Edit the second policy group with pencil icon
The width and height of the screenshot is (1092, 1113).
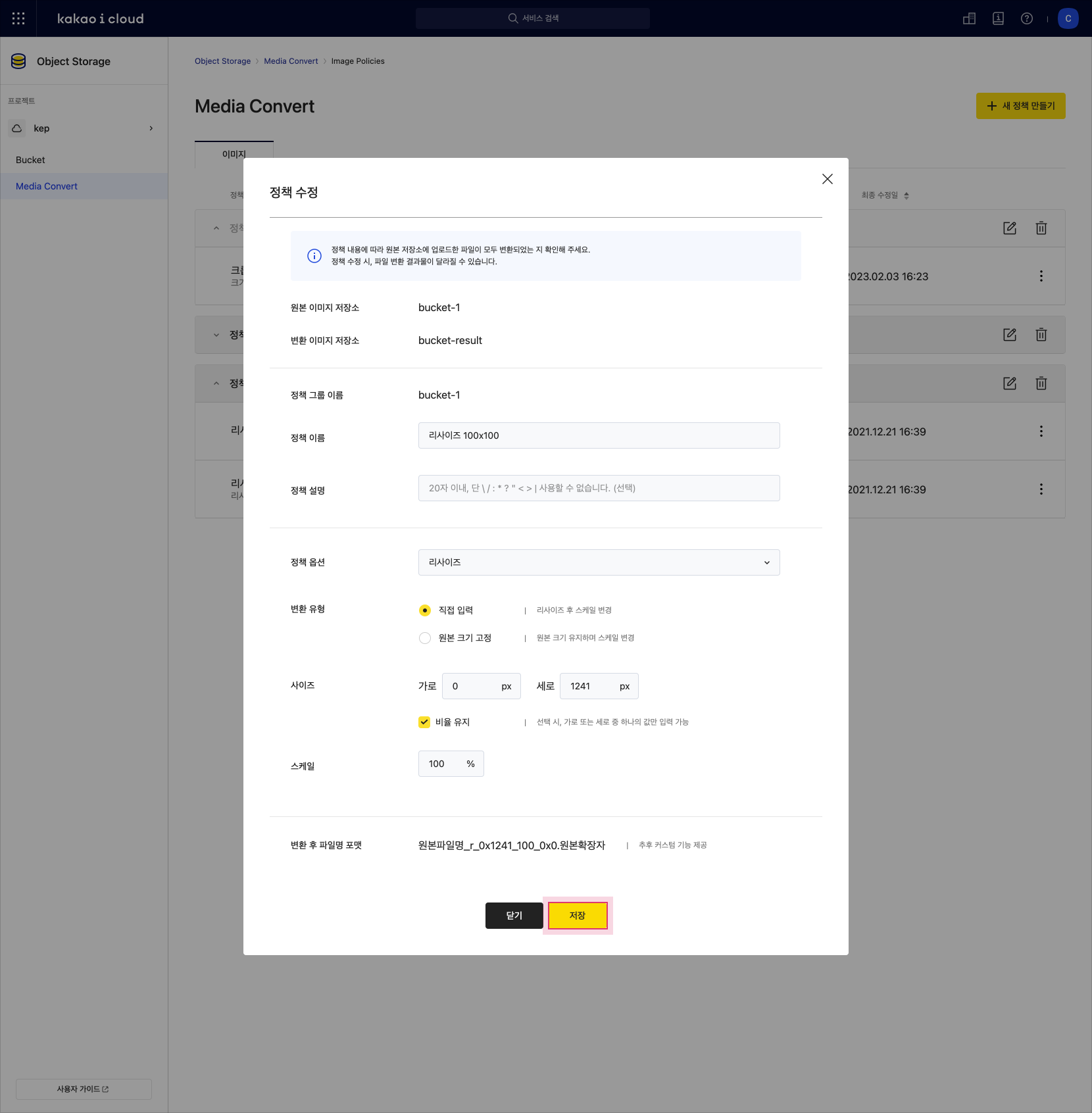point(1010,335)
